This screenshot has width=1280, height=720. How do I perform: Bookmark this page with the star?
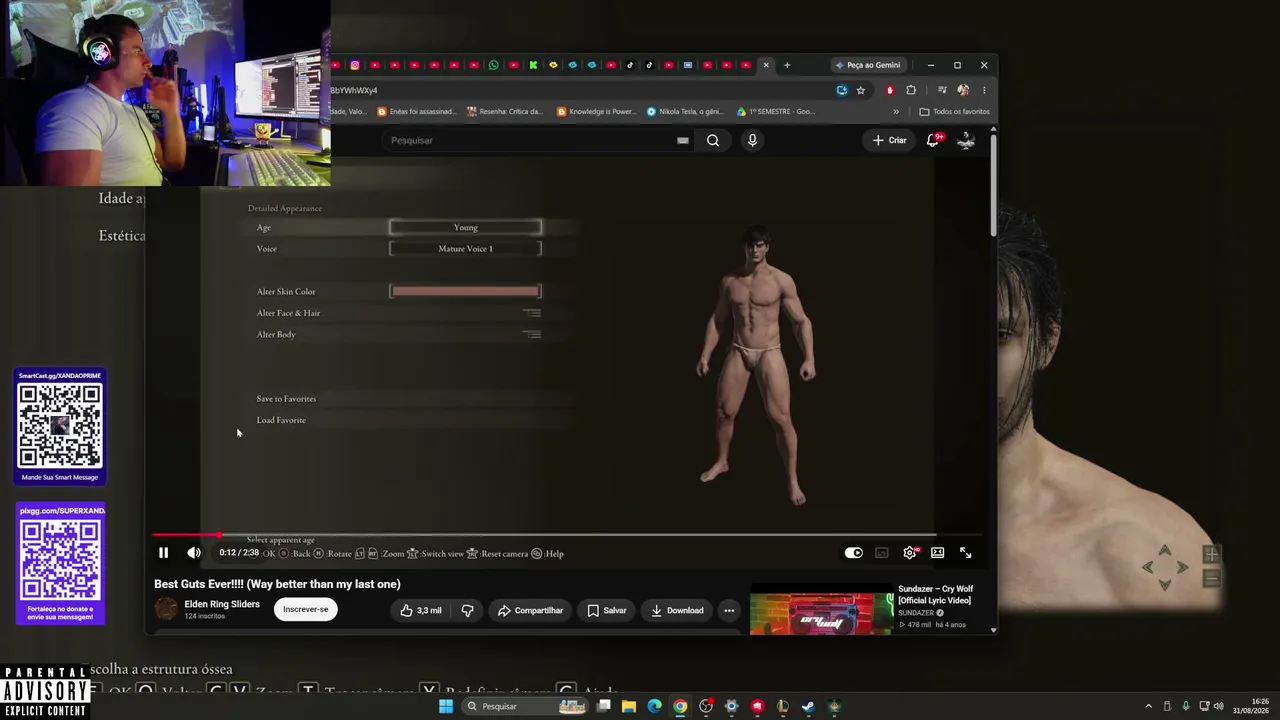(861, 90)
